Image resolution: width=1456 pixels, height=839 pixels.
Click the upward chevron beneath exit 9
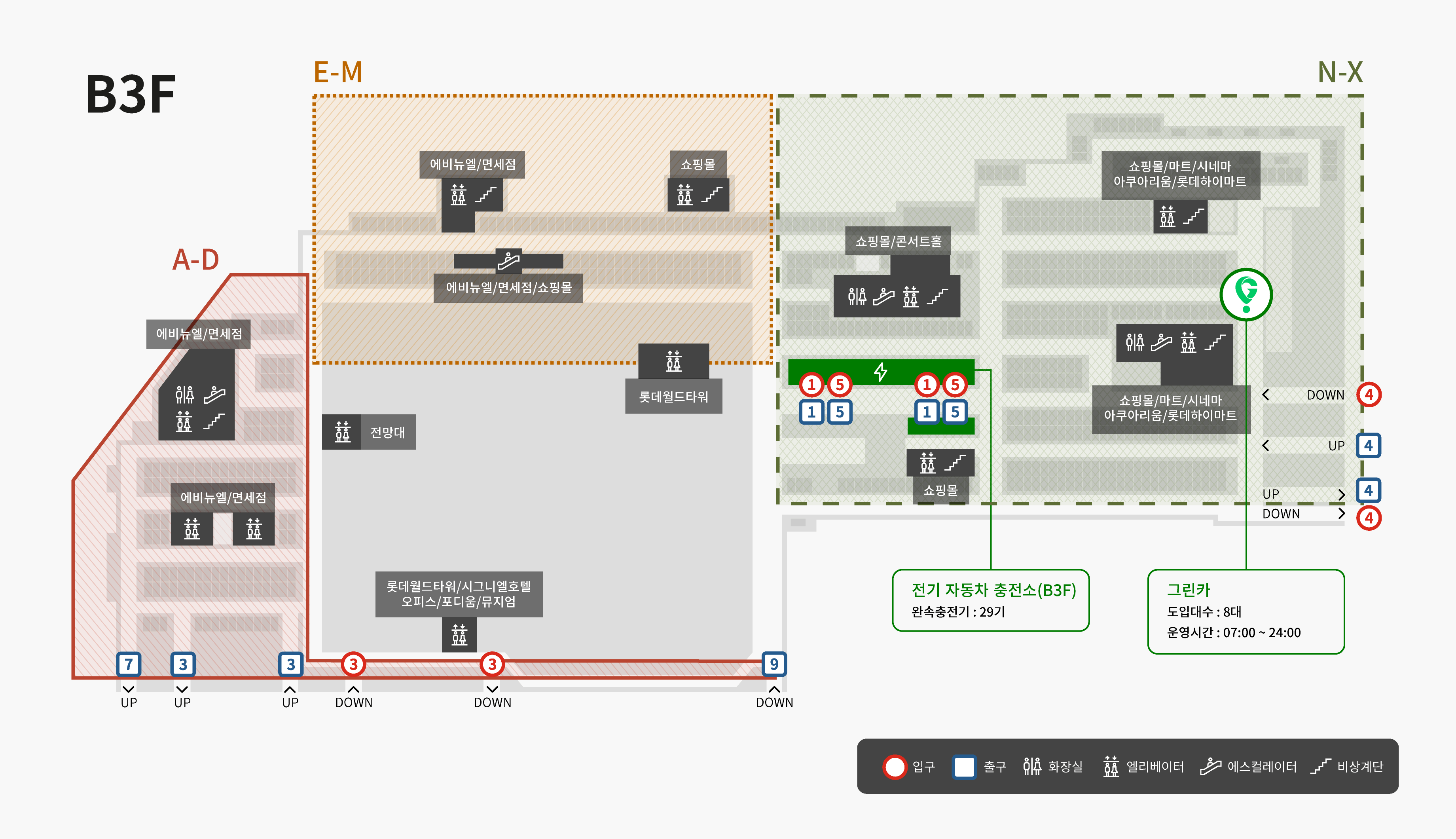pos(774,689)
